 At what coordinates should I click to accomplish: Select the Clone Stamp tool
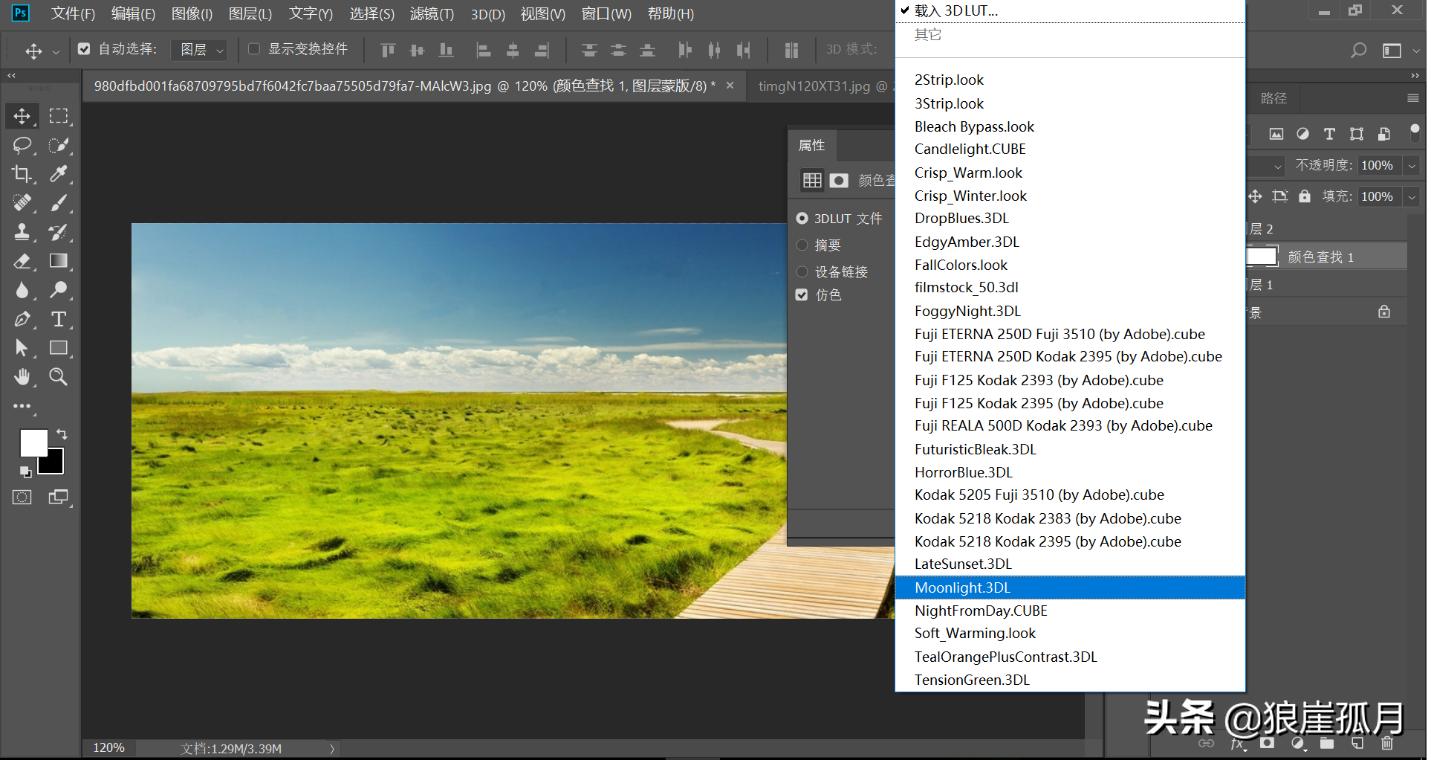tap(21, 230)
